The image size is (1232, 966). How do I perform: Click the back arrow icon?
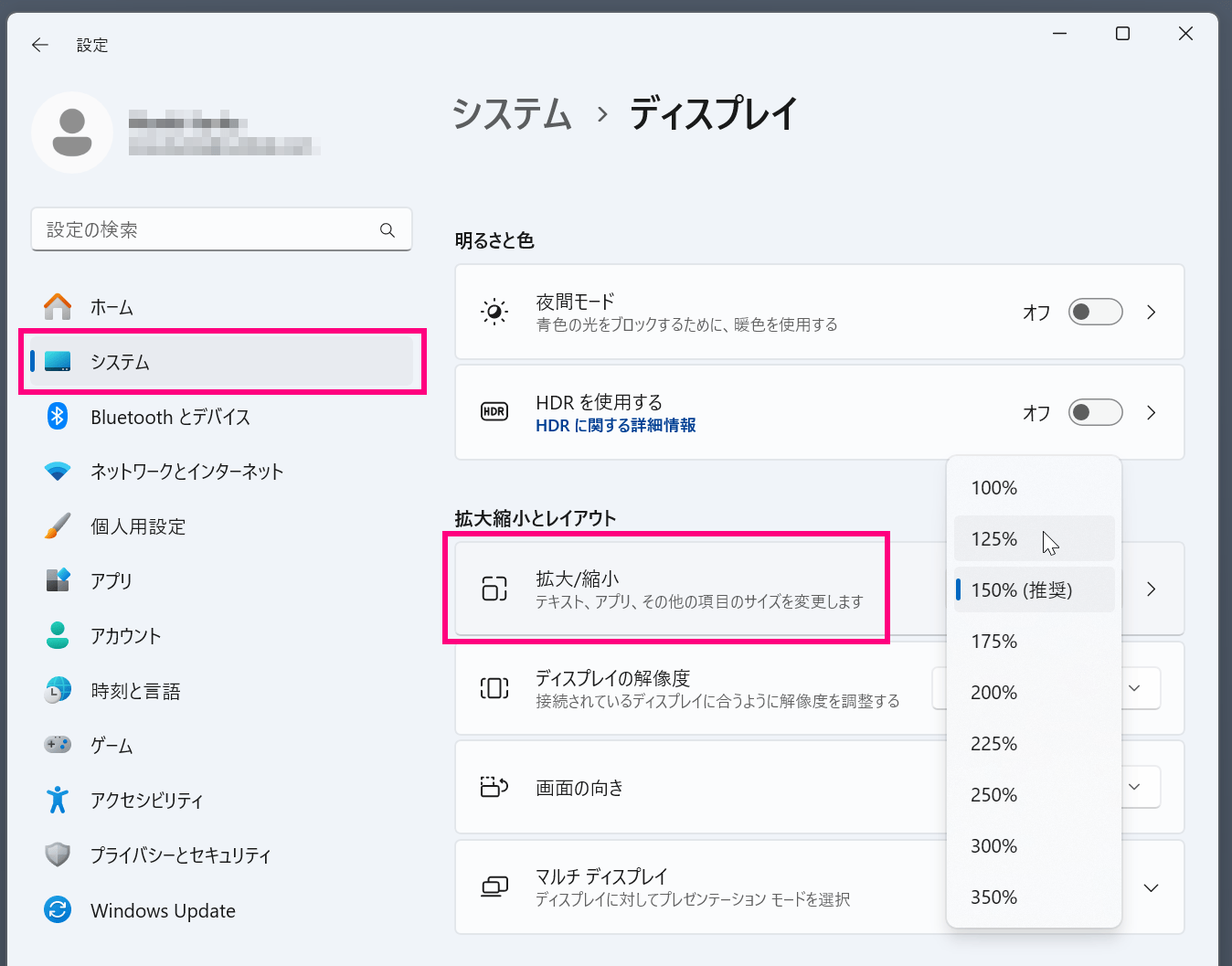point(40,45)
